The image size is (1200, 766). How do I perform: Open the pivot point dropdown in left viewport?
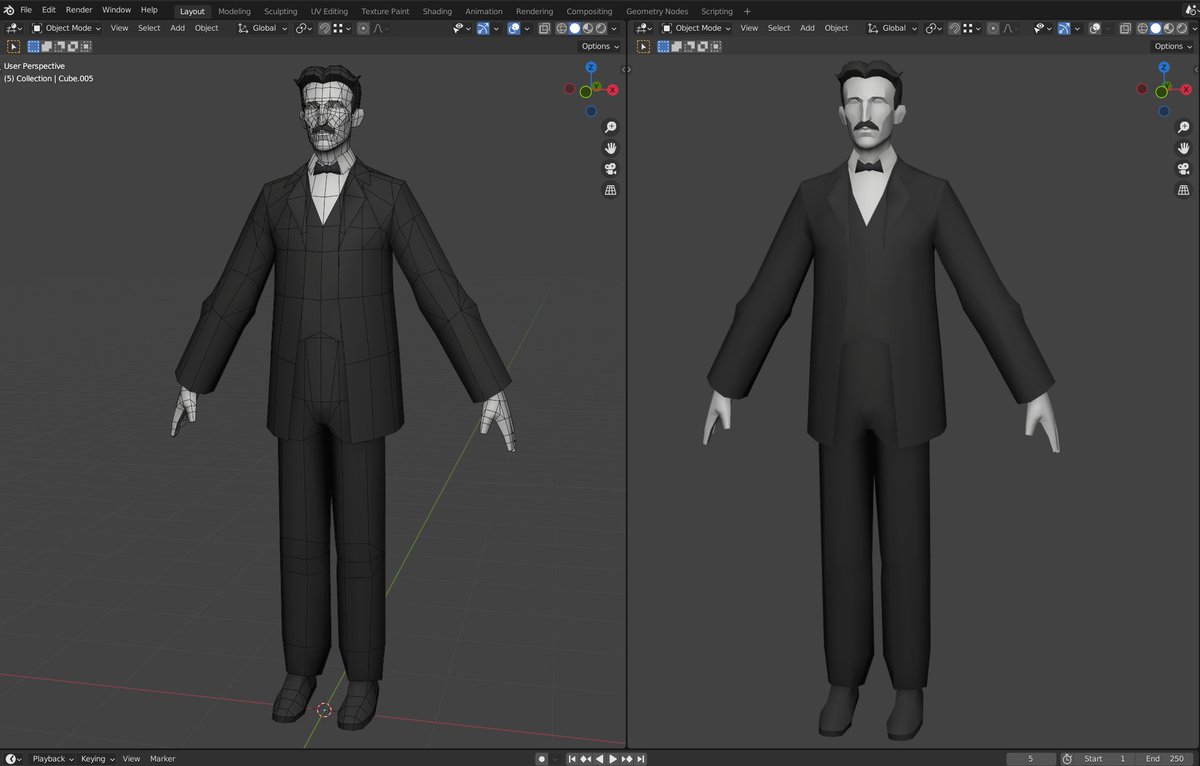pyautogui.click(x=304, y=28)
